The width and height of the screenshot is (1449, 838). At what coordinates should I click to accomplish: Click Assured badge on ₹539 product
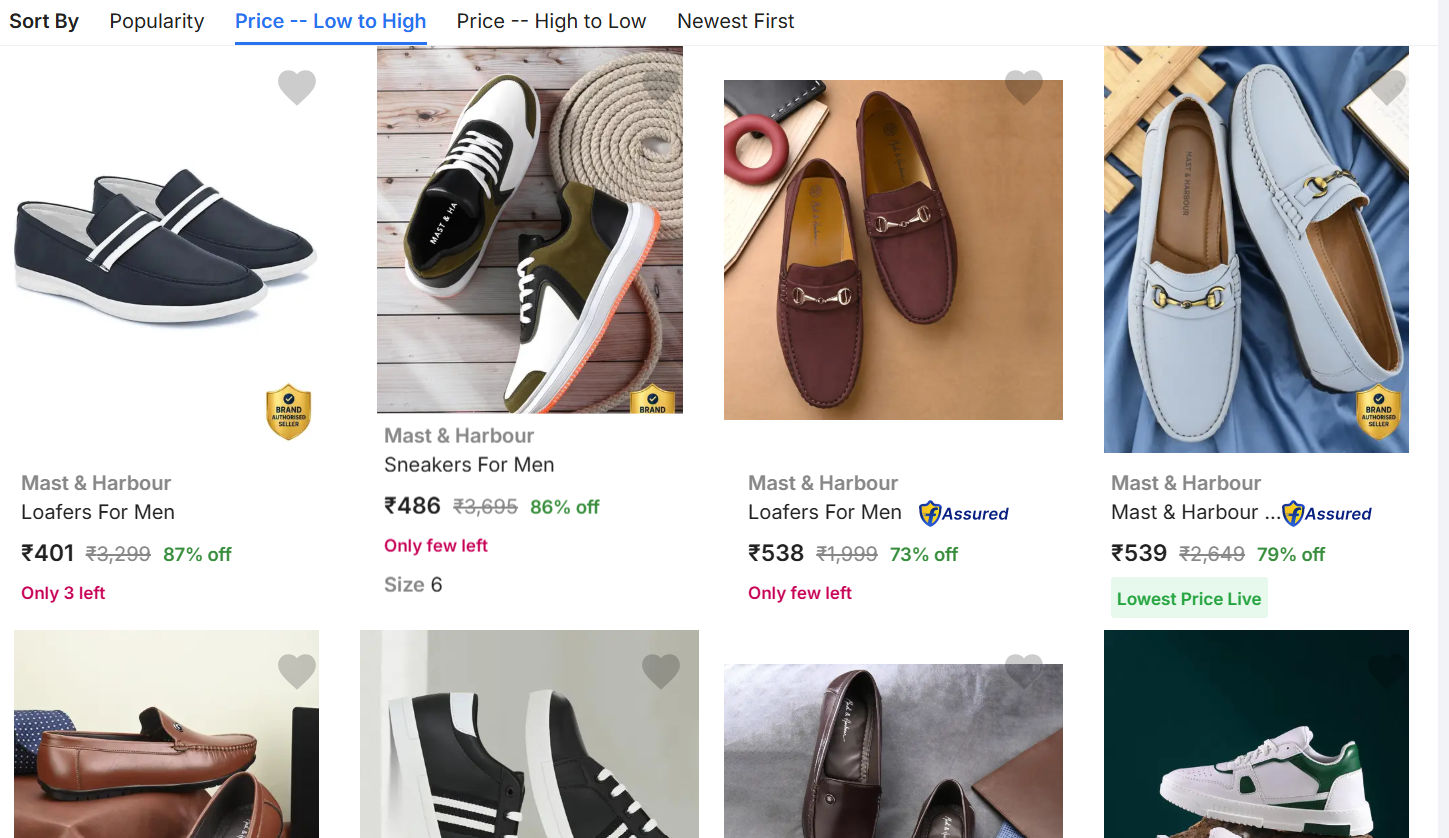(x=1327, y=514)
